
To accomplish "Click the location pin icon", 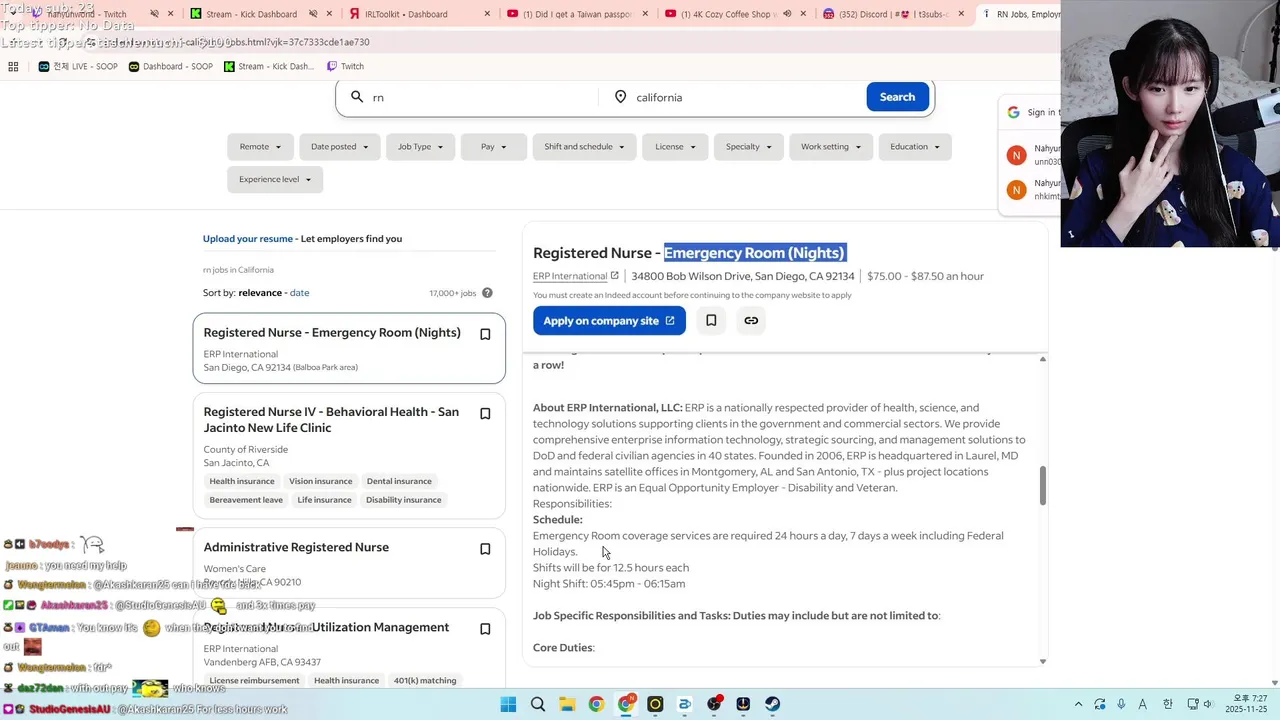I will pyautogui.click(x=620, y=97).
